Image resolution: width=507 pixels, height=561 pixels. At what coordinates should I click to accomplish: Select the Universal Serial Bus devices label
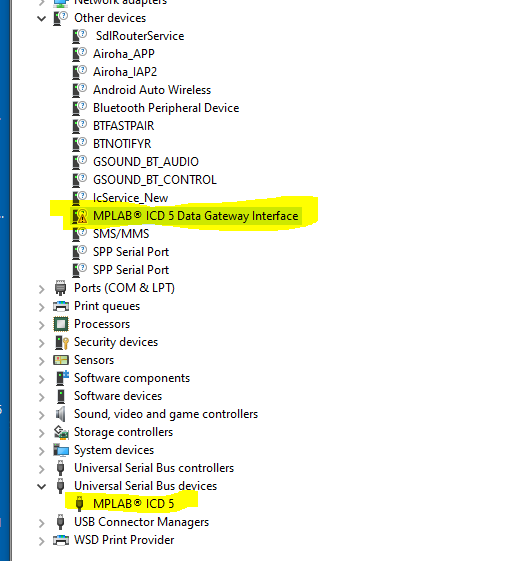(146, 486)
